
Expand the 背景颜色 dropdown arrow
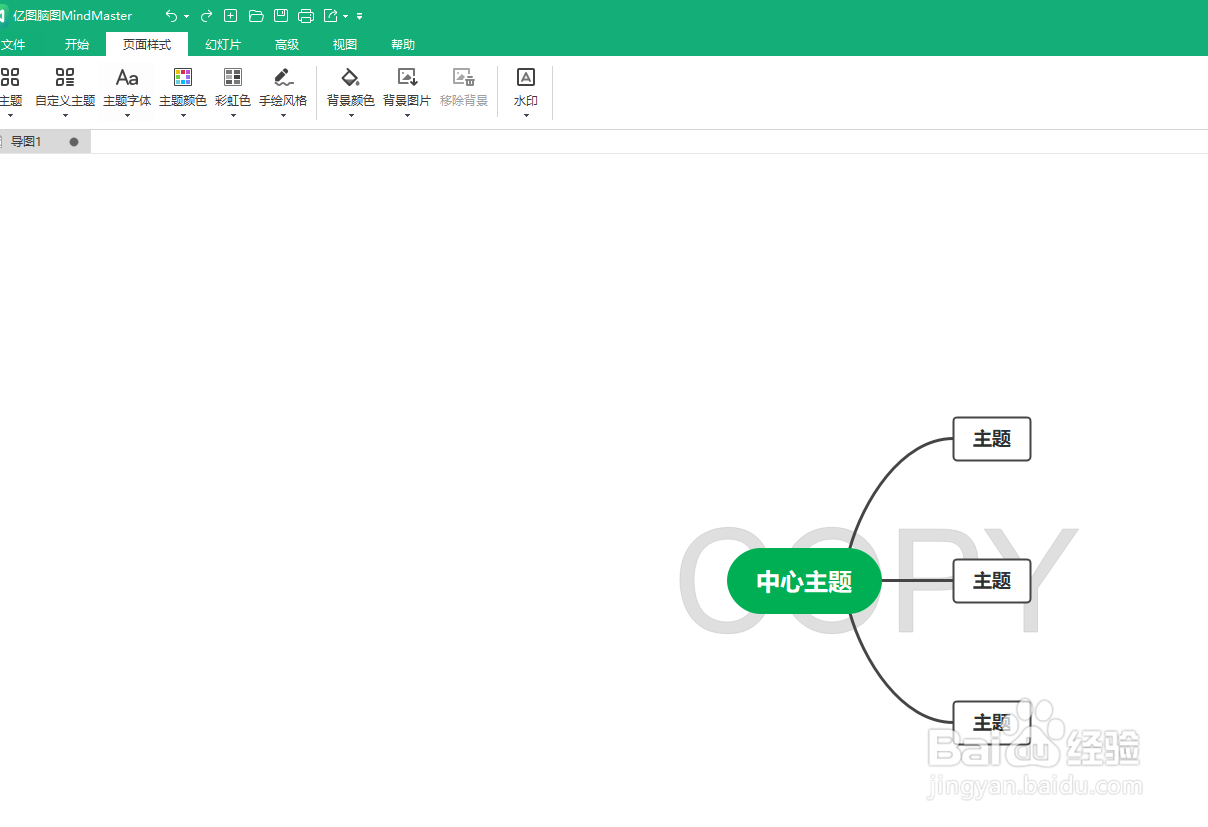tap(351, 115)
